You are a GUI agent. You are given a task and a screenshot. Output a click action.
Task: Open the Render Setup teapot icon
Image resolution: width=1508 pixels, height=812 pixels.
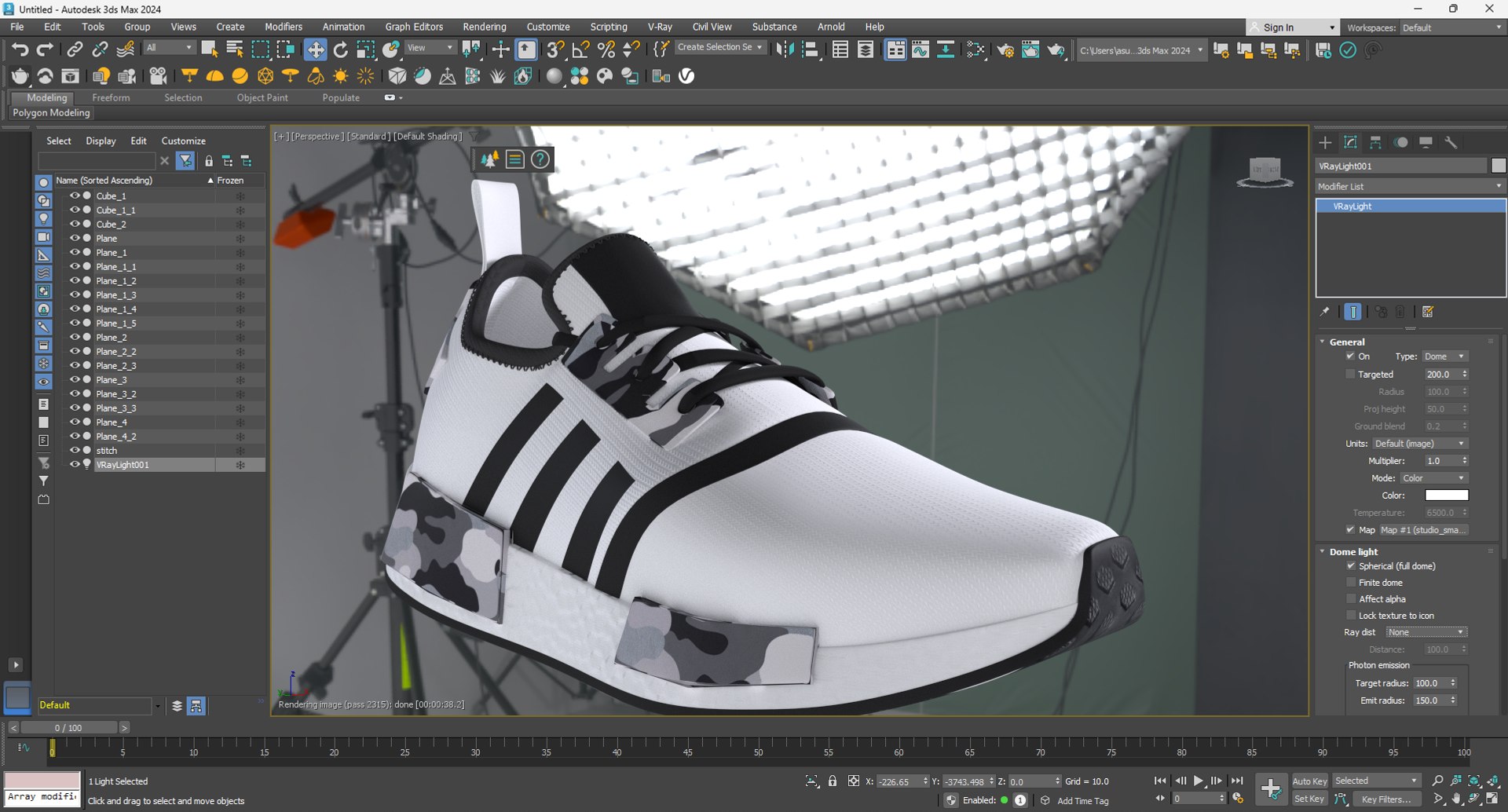tap(1005, 50)
